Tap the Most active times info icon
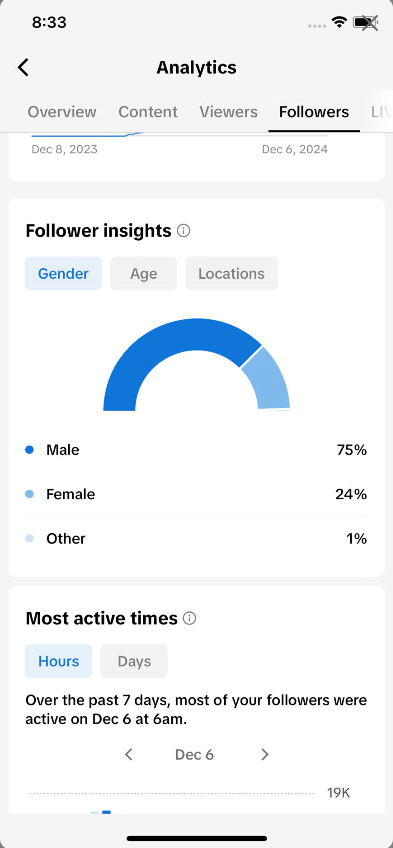The height and width of the screenshot is (848, 393). pyautogui.click(x=189, y=618)
